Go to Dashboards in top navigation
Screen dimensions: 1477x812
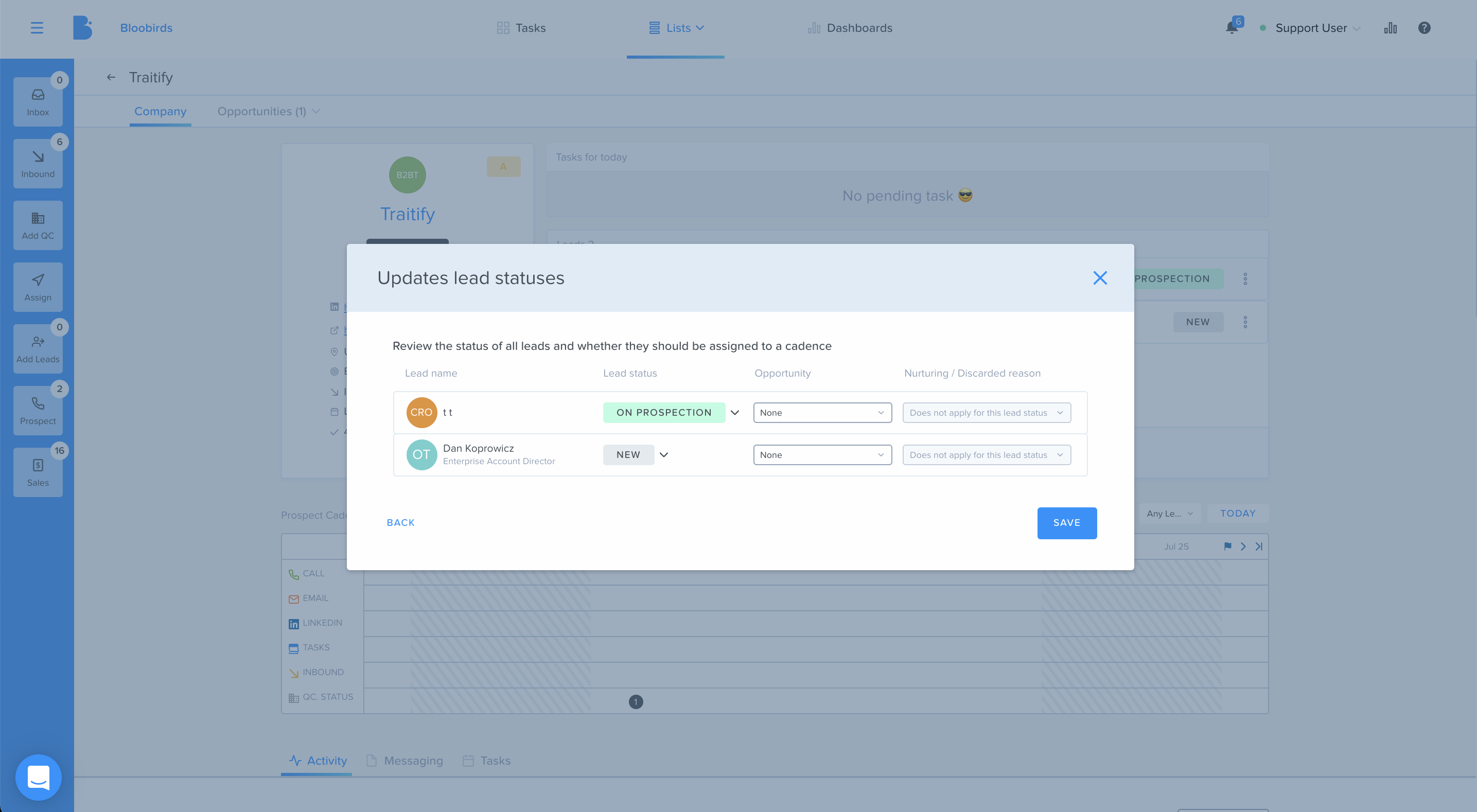tap(850, 27)
